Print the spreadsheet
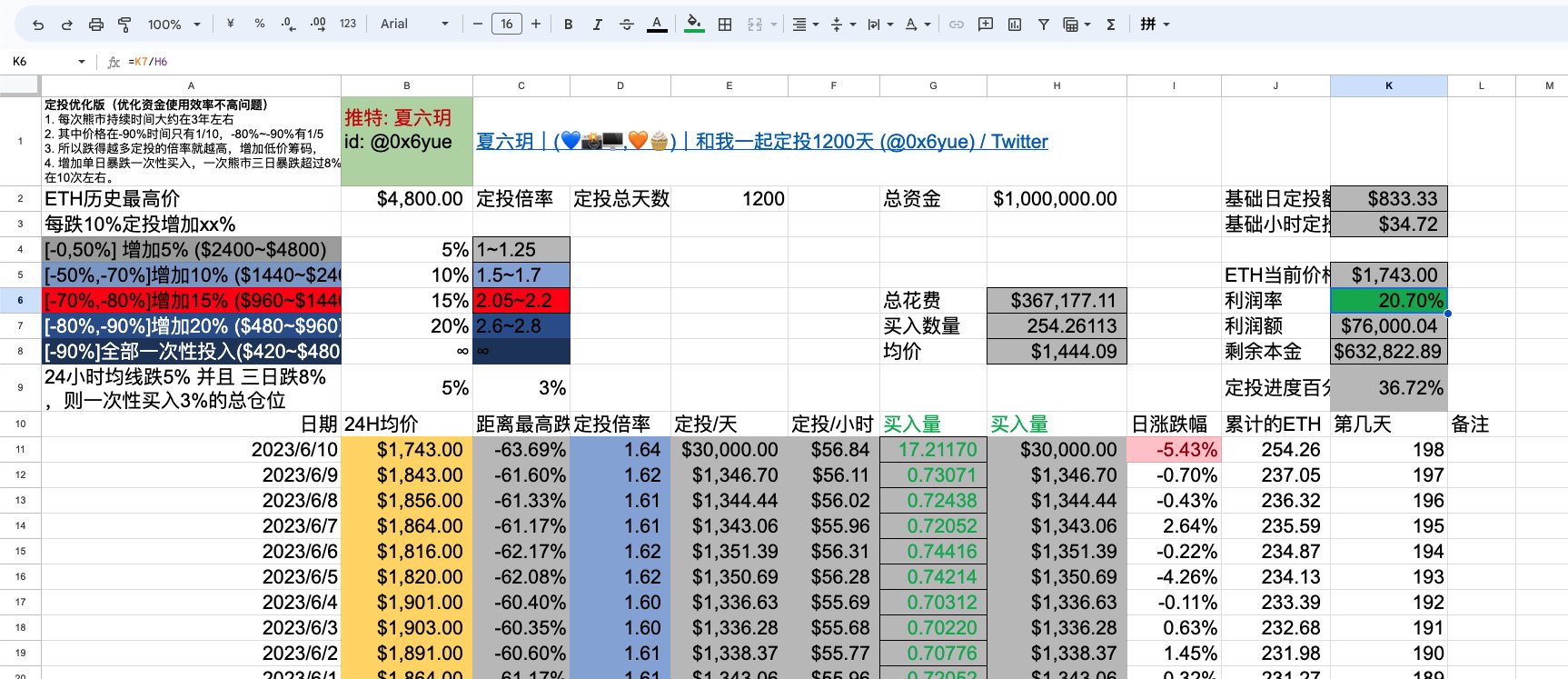This screenshot has height=679, width=1568. click(95, 25)
